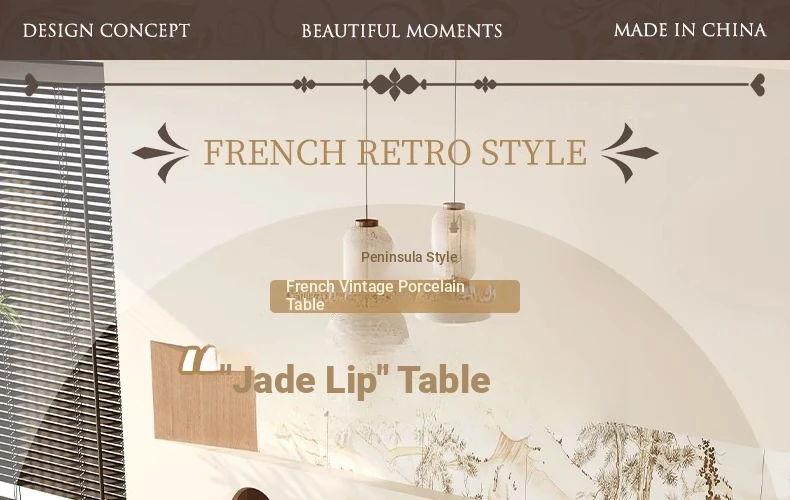790x500 pixels.
Task: Click the flourish left of French Retro Style
Action: tap(161, 153)
